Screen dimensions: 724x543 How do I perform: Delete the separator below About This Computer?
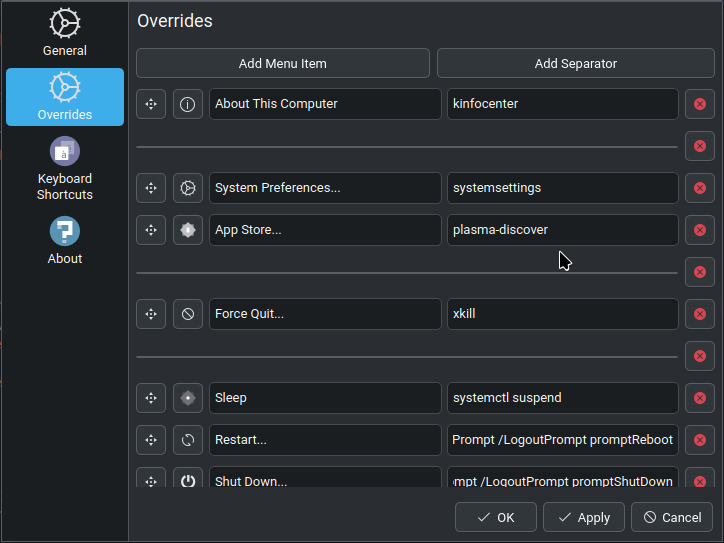pyautogui.click(x=700, y=146)
